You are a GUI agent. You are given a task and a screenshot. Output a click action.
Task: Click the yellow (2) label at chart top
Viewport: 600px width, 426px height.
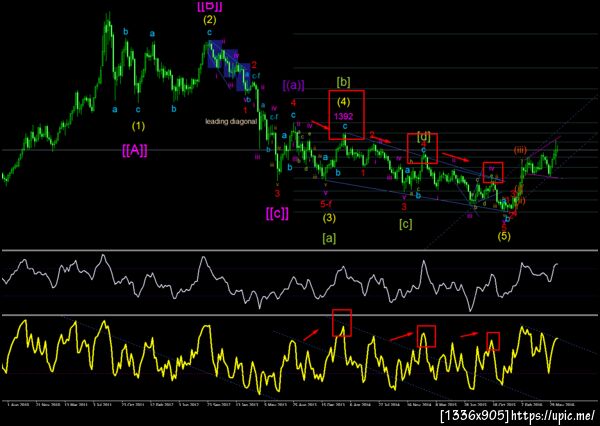(210, 20)
